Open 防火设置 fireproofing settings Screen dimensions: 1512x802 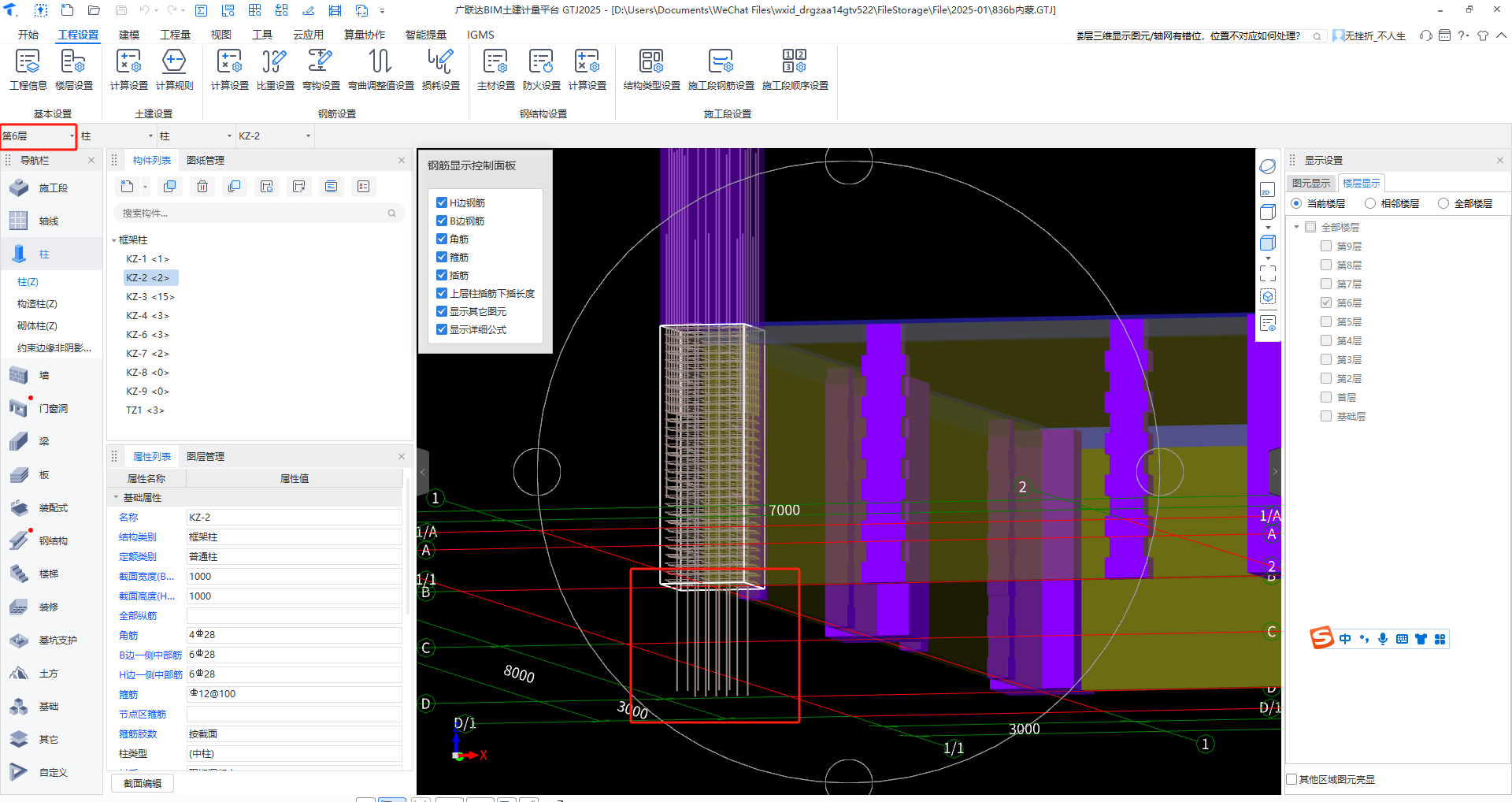[x=541, y=69]
